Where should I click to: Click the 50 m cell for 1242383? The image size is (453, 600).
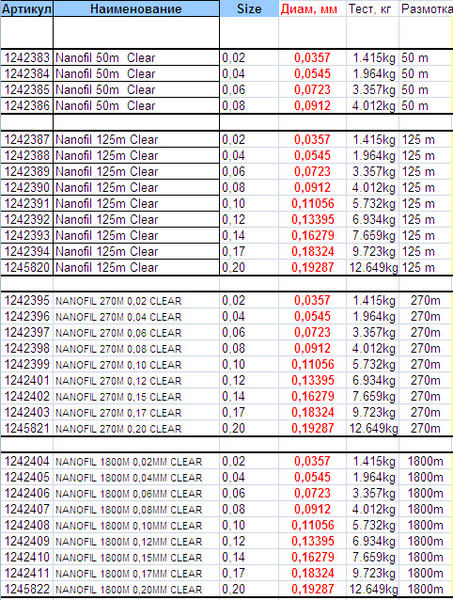[426, 58]
